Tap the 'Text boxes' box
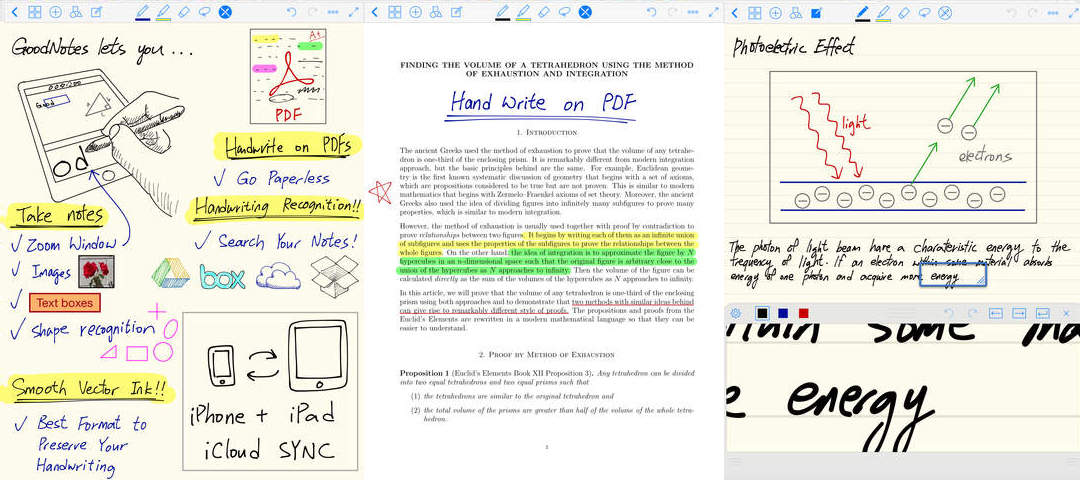 pos(65,302)
